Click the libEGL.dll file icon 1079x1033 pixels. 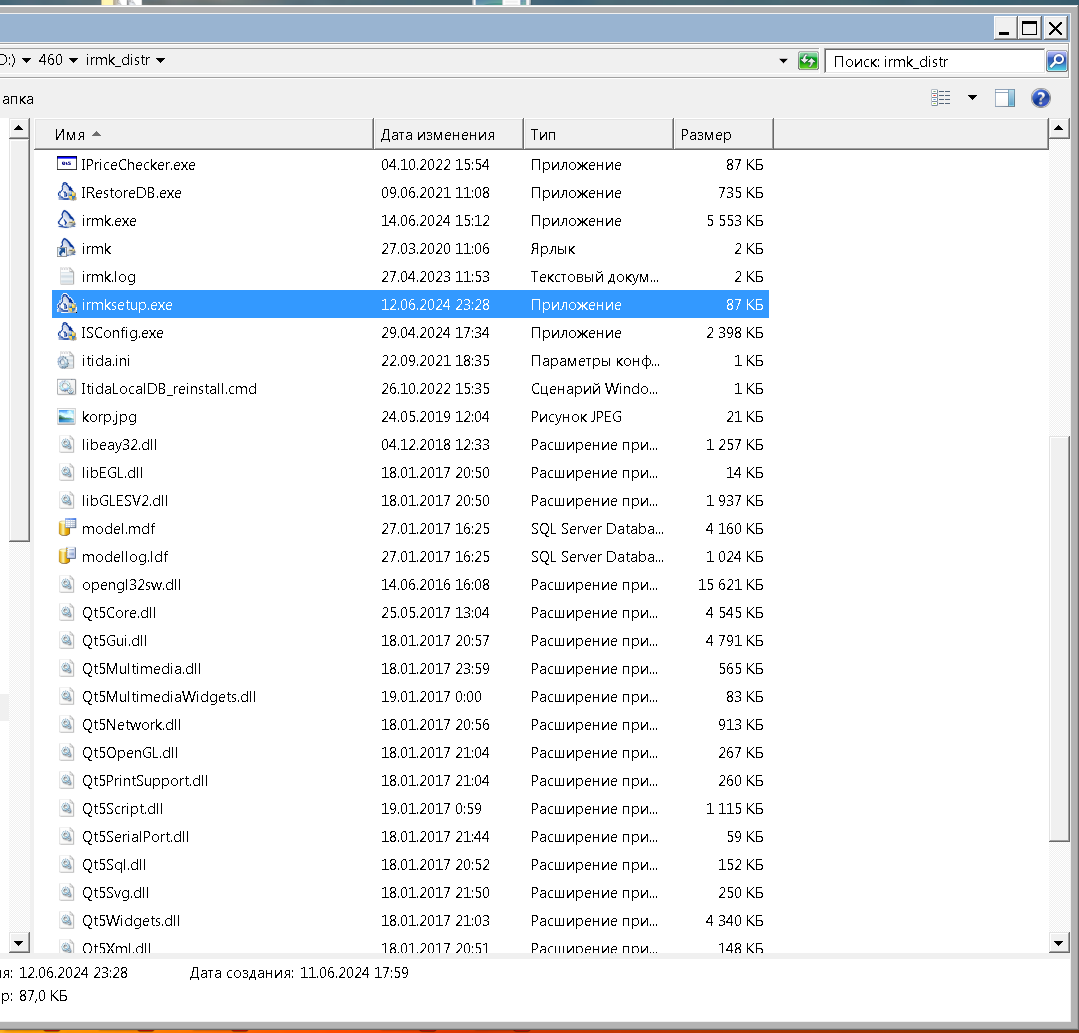(x=66, y=472)
